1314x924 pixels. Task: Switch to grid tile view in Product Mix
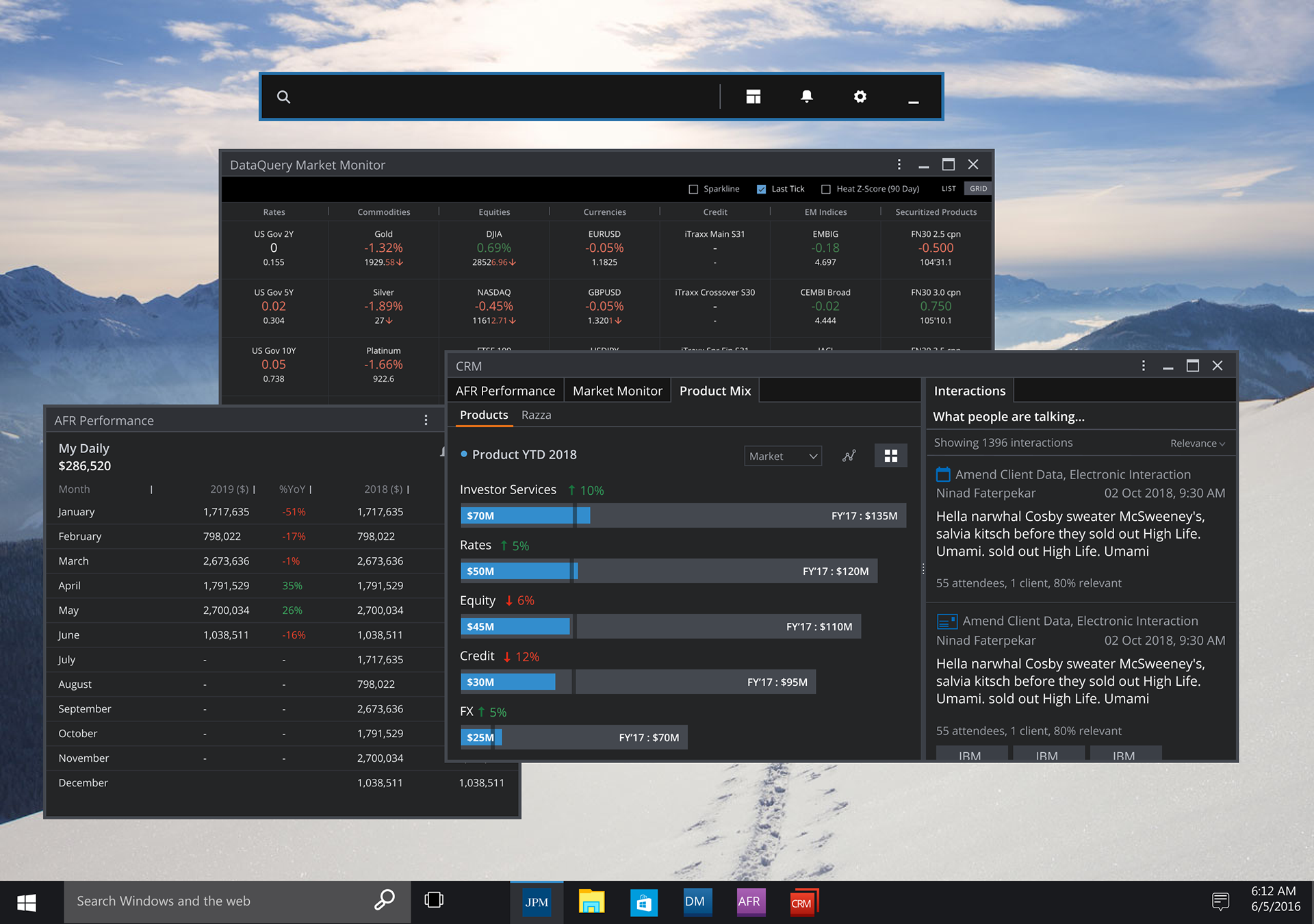pyautogui.click(x=890, y=456)
